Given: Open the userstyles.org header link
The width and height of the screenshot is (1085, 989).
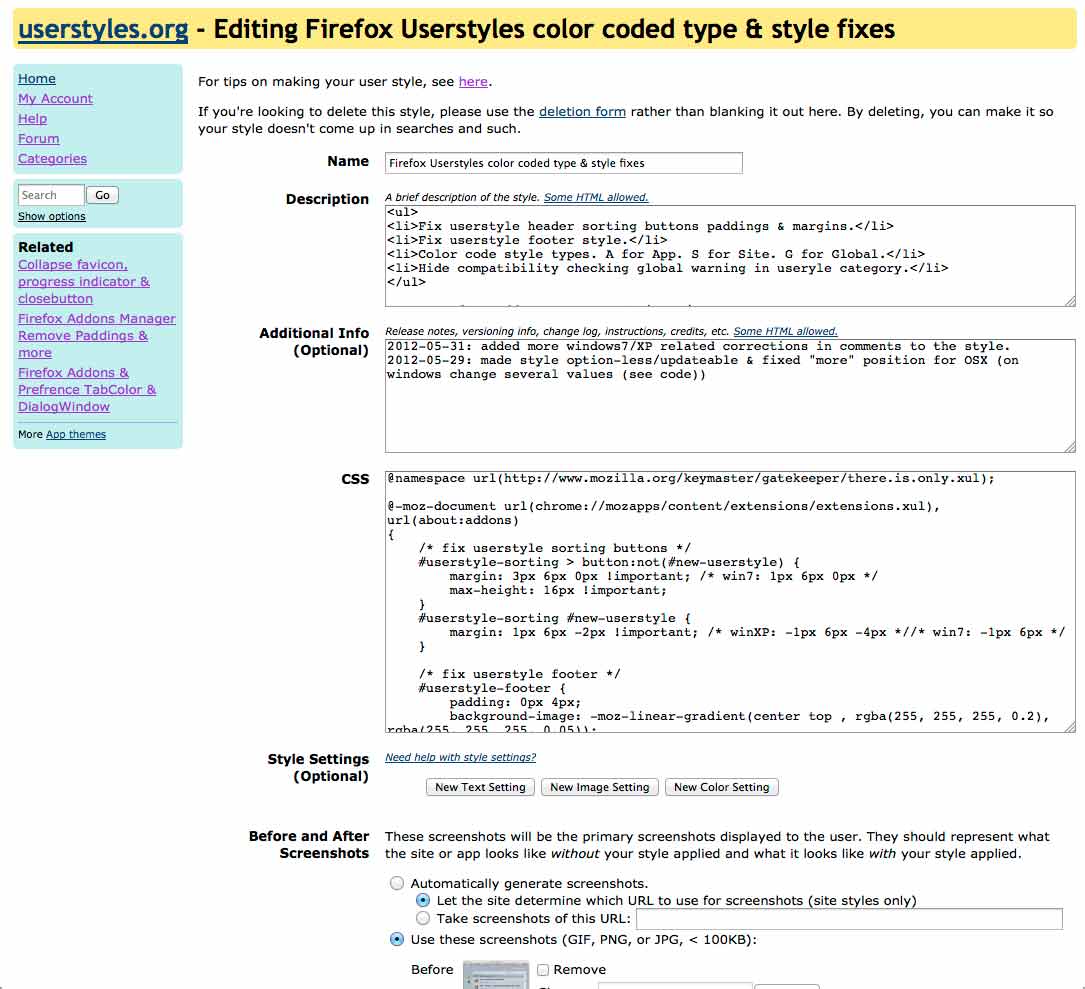Looking at the screenshot, I should coord(103,29).
